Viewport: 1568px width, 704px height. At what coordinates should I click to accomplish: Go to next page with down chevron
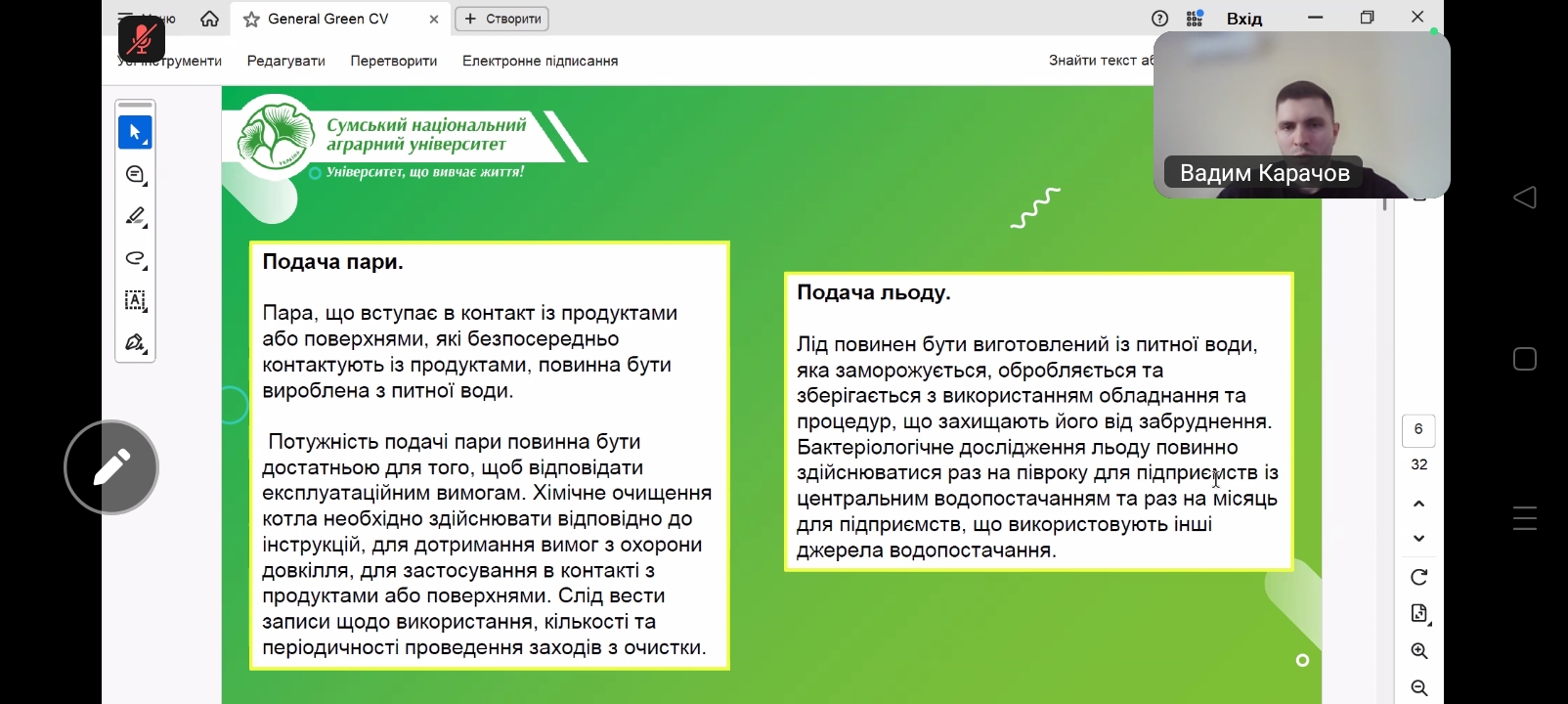click(1419, 539)
